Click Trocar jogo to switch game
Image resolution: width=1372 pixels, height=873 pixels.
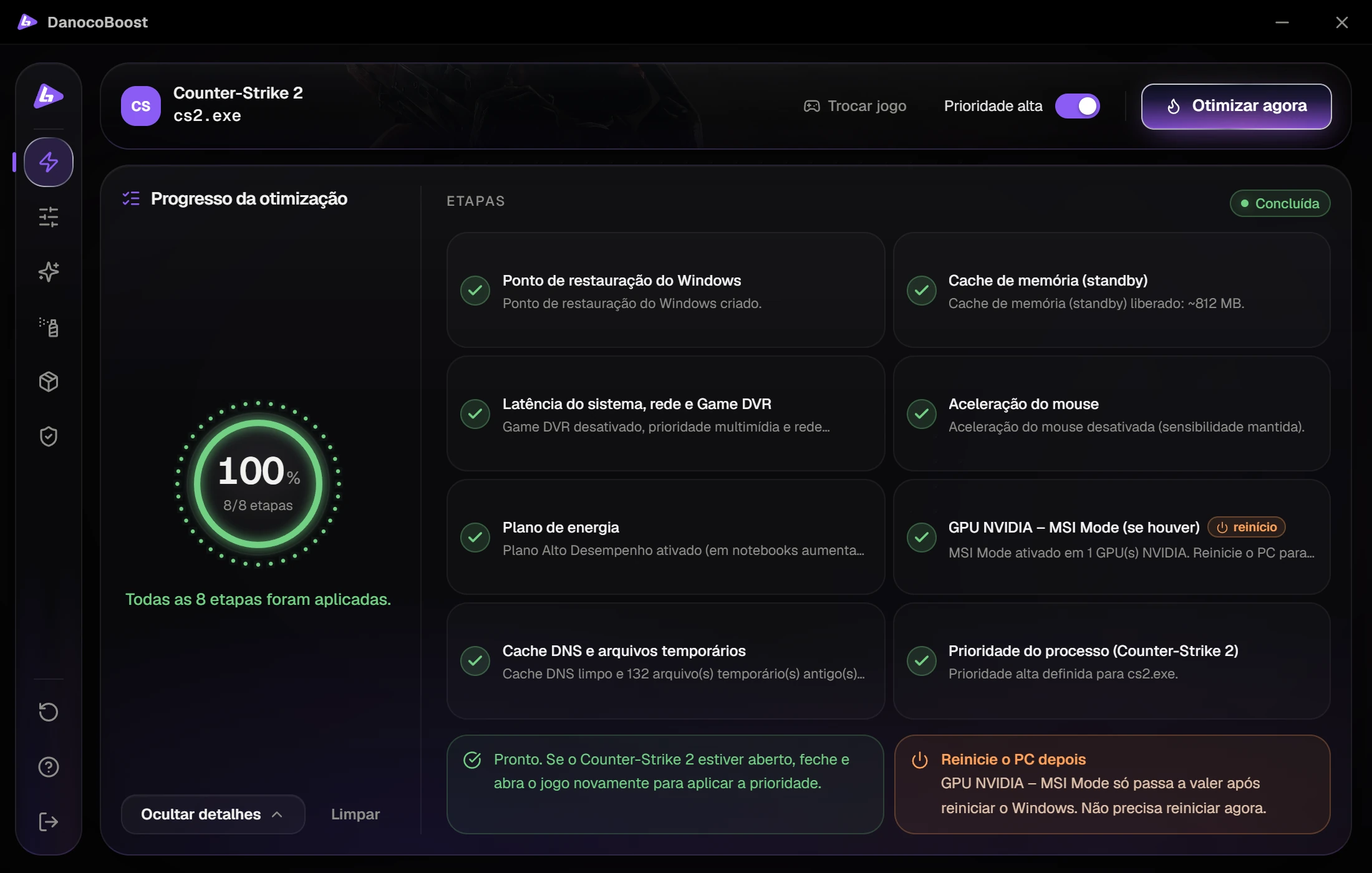tap(856, 106)
